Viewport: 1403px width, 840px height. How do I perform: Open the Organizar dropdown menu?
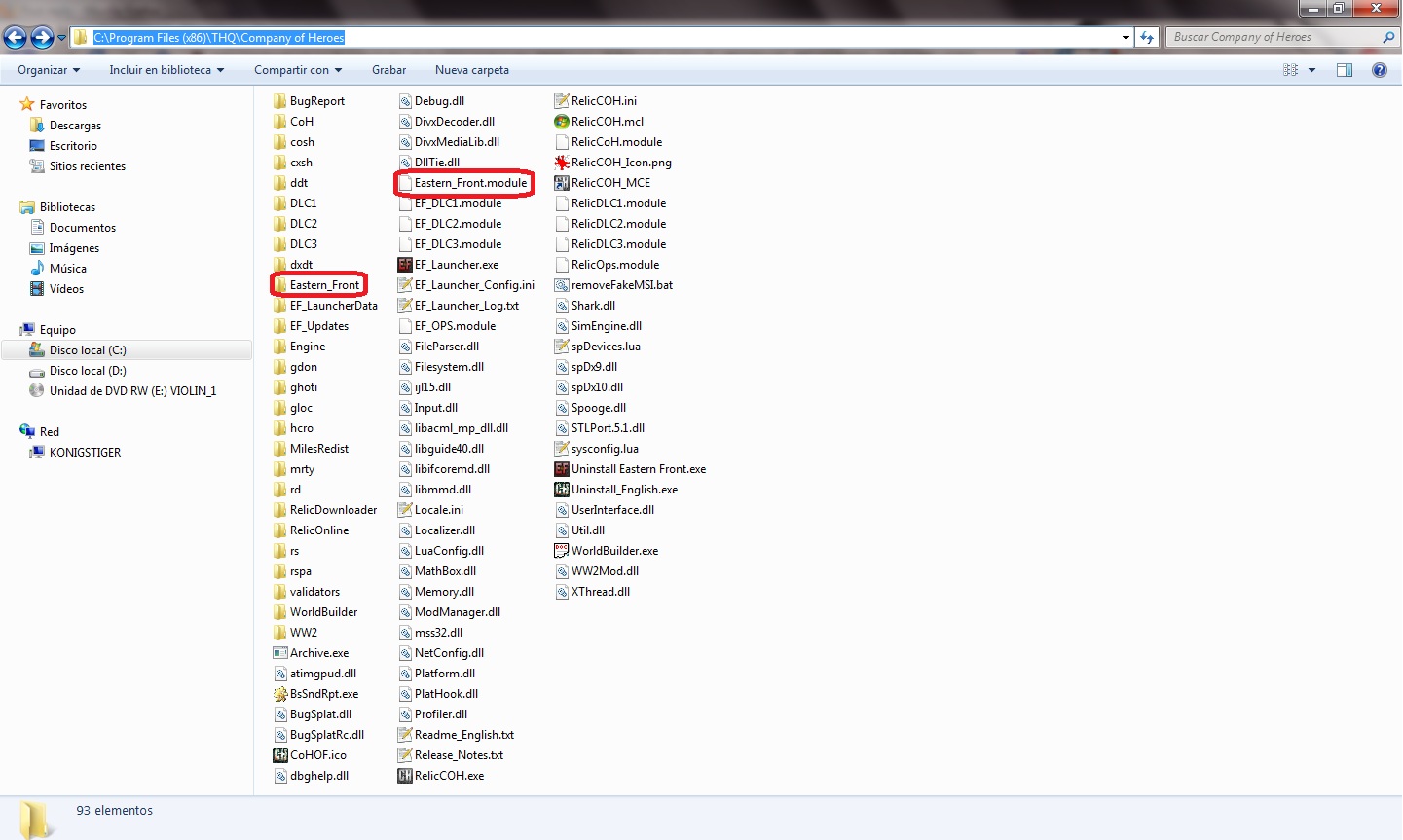(49, 70)
